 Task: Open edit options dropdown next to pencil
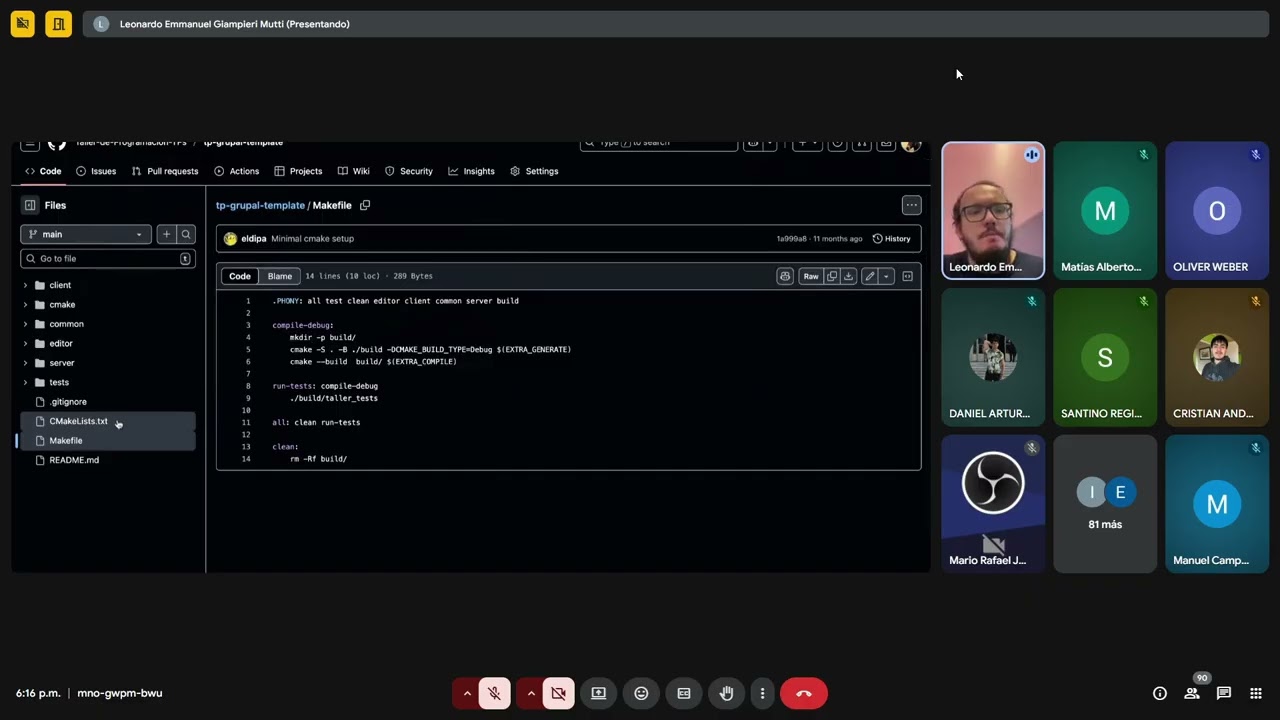coord(886,276)
